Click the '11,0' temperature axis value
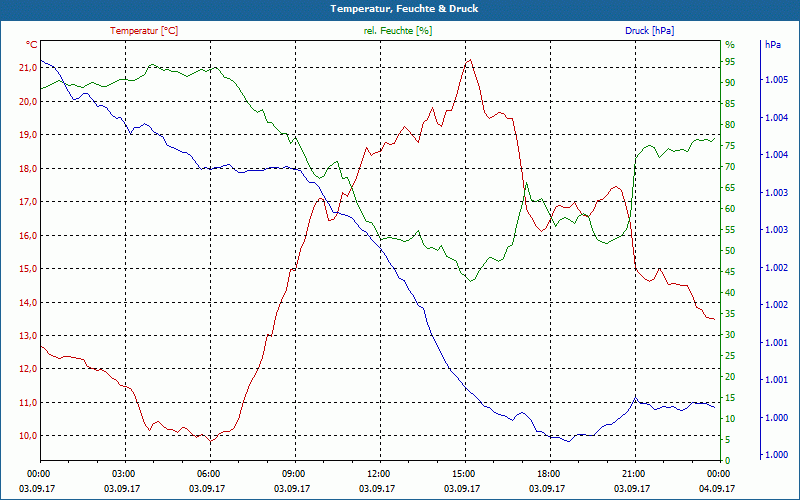 pyautogui.click(x=28, y=402)
